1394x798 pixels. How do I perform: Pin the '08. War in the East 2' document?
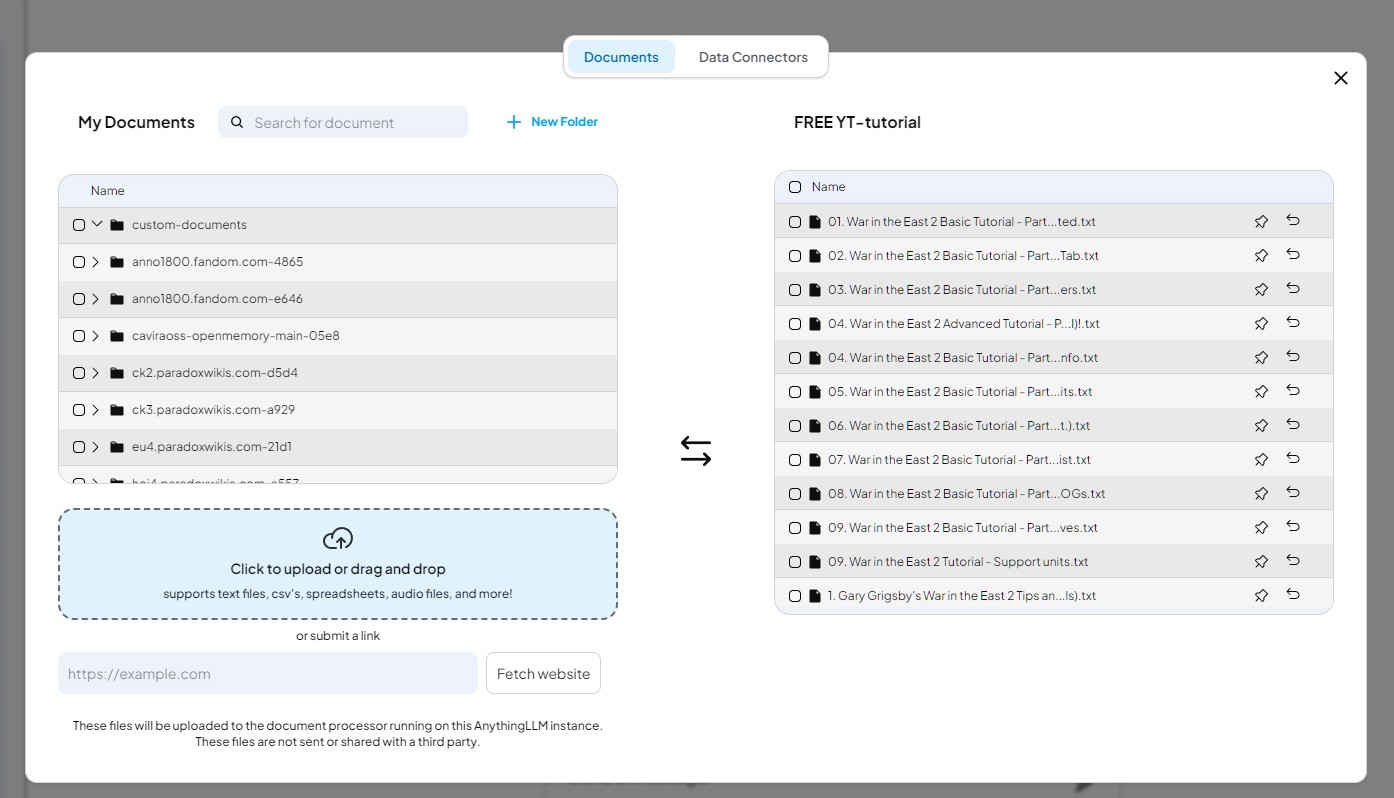pos(1261,494)
